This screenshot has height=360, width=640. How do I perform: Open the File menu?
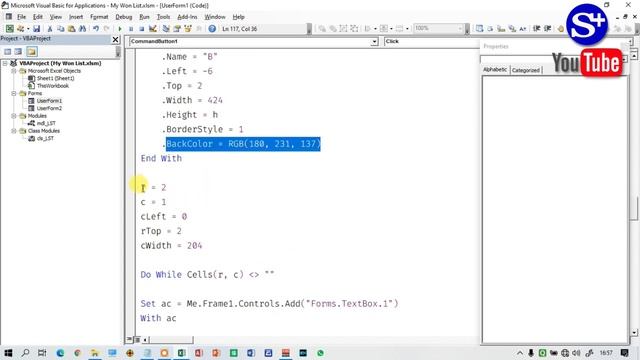click(x=21, y=17)
